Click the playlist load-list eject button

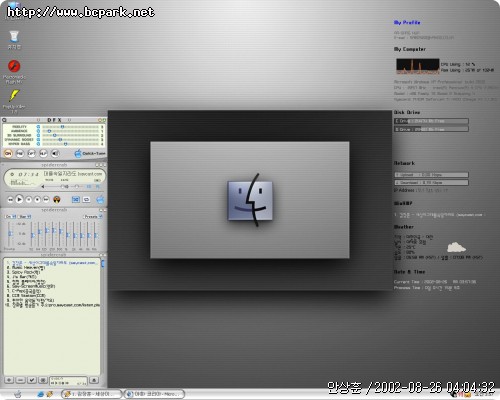[94, 380]
